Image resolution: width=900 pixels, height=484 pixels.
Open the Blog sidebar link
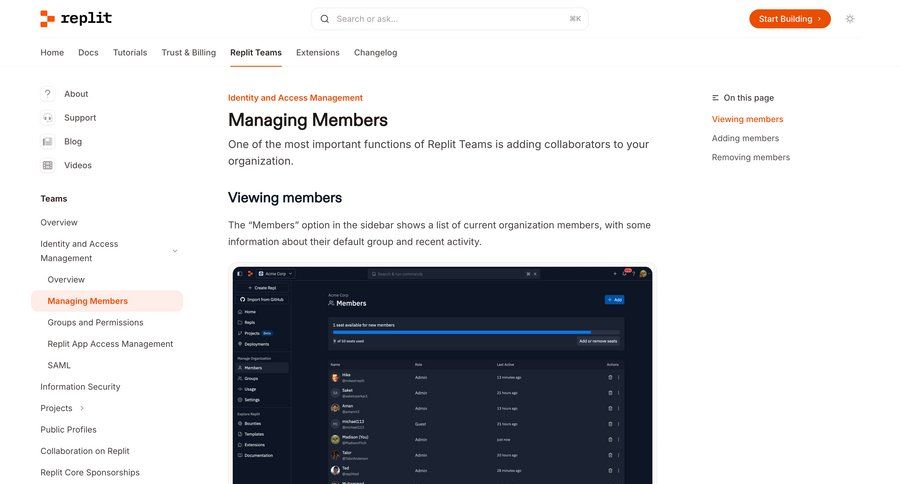click(73, 141)
